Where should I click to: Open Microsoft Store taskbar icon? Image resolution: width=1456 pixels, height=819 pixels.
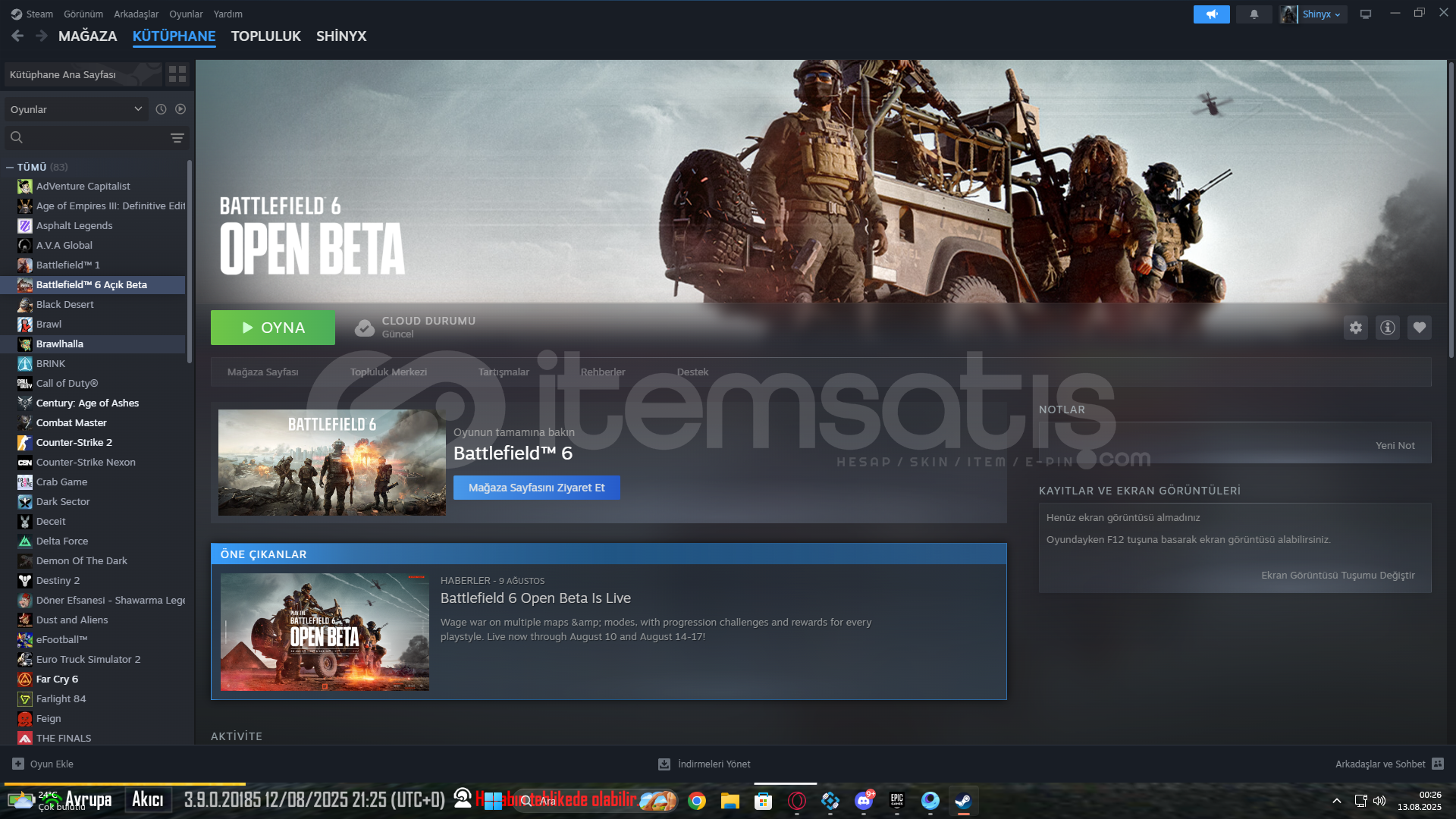pos(763,801)
